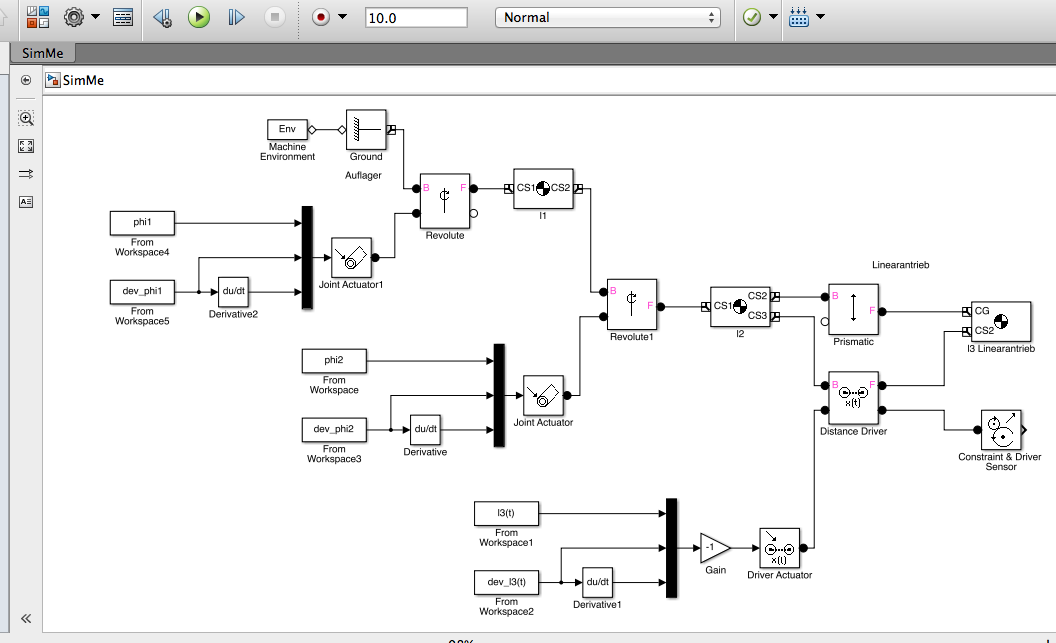Open Model Configuration Parameters gear
This screenshot has width=1056, height=643.
pos(75,17)
